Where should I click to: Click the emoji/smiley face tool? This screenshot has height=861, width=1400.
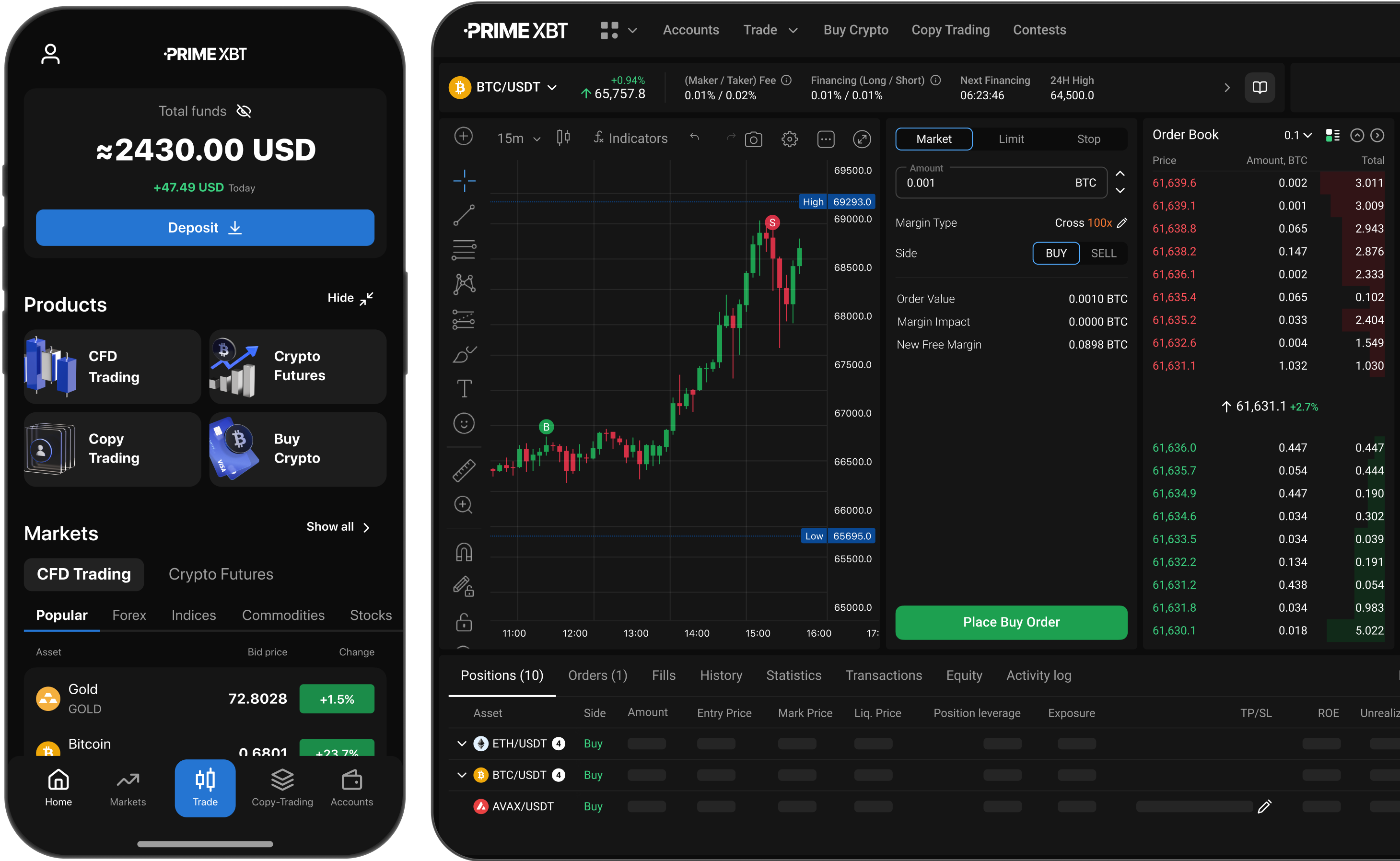click(463, 423)
